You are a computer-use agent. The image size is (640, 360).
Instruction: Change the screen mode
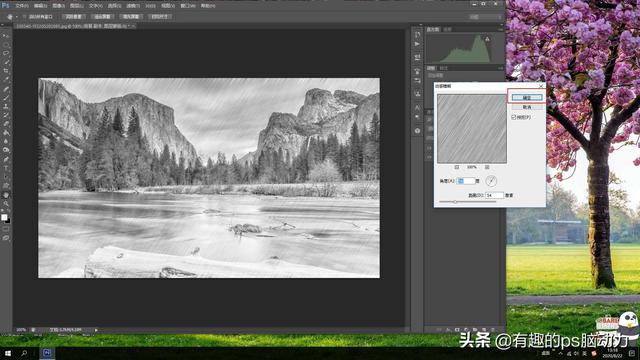[x=6, y=237]
